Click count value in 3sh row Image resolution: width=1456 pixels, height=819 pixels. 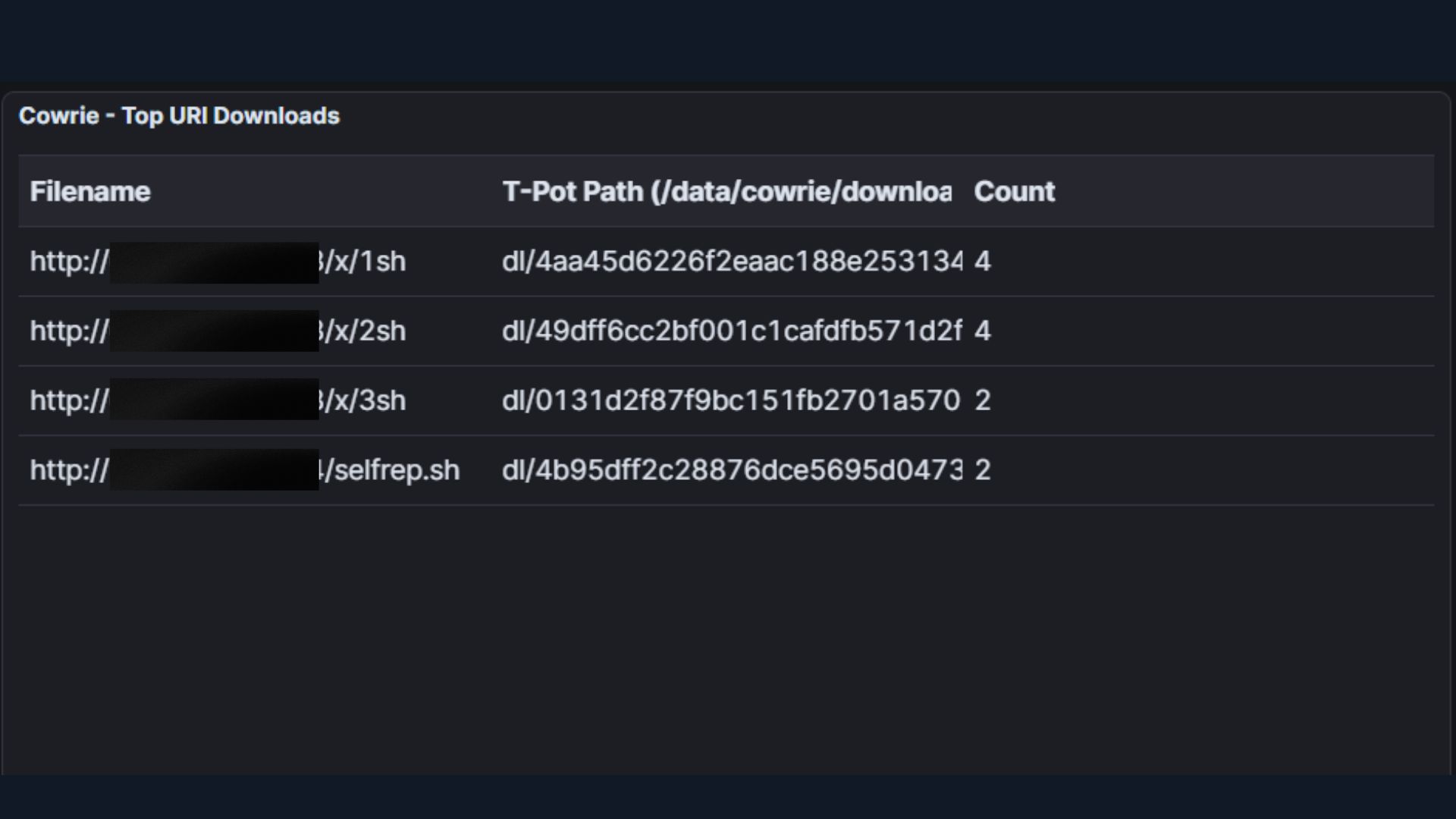point(982,400)
